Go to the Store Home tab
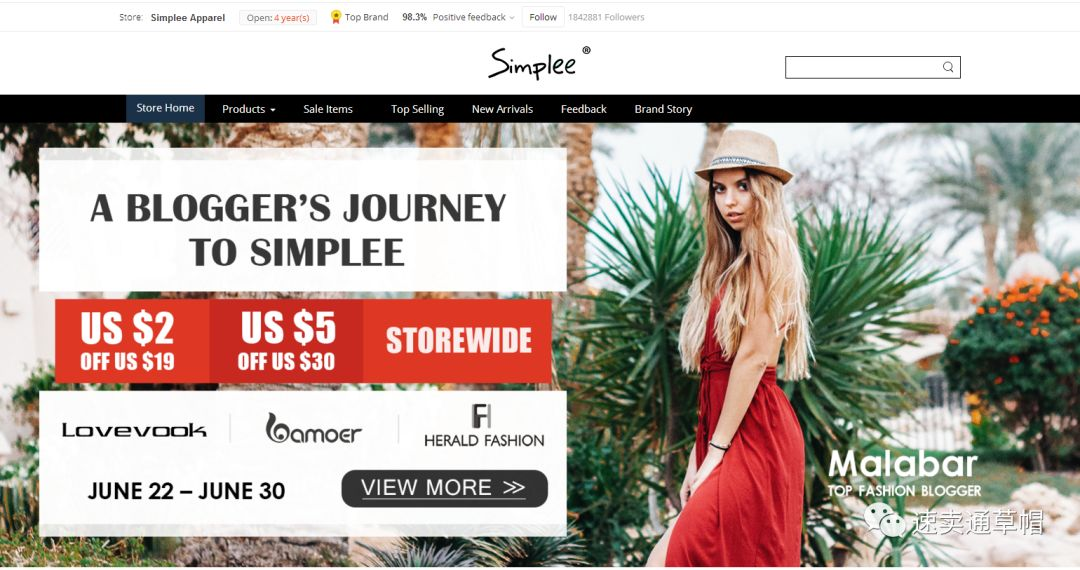This screenshot has width=1080, height=570. pos(165,108)
